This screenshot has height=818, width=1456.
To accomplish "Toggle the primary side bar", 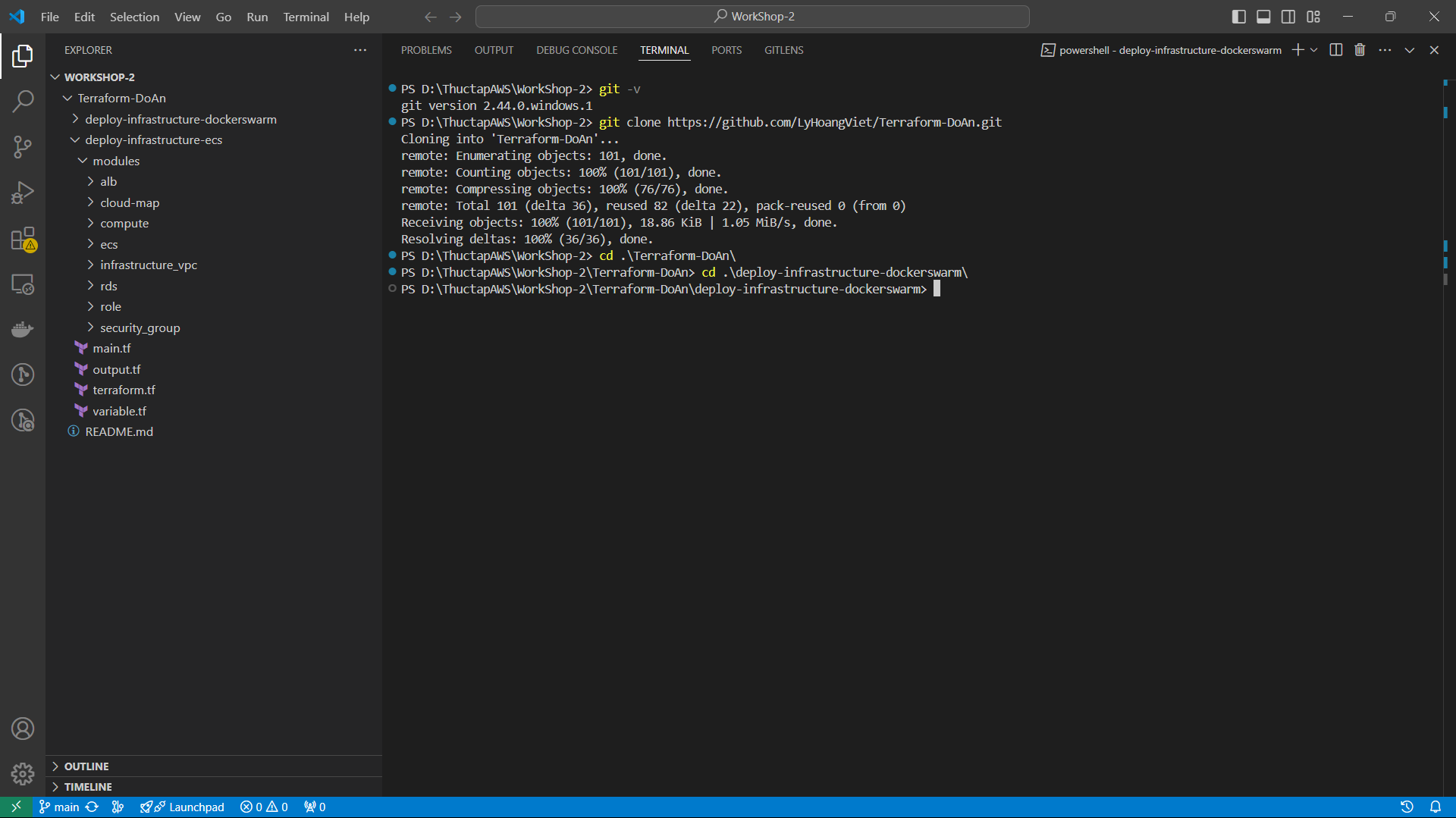I will [1239, 17].
